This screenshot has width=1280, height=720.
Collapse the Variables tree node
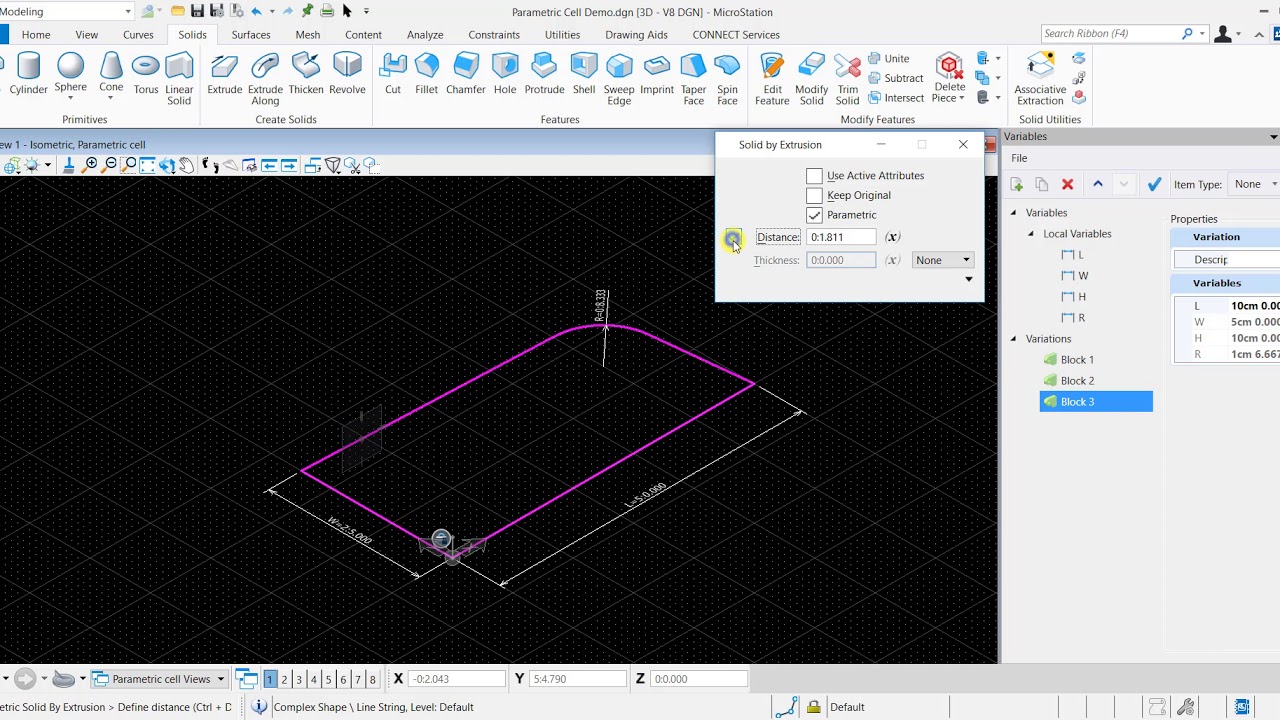[x=1013, y=213]
